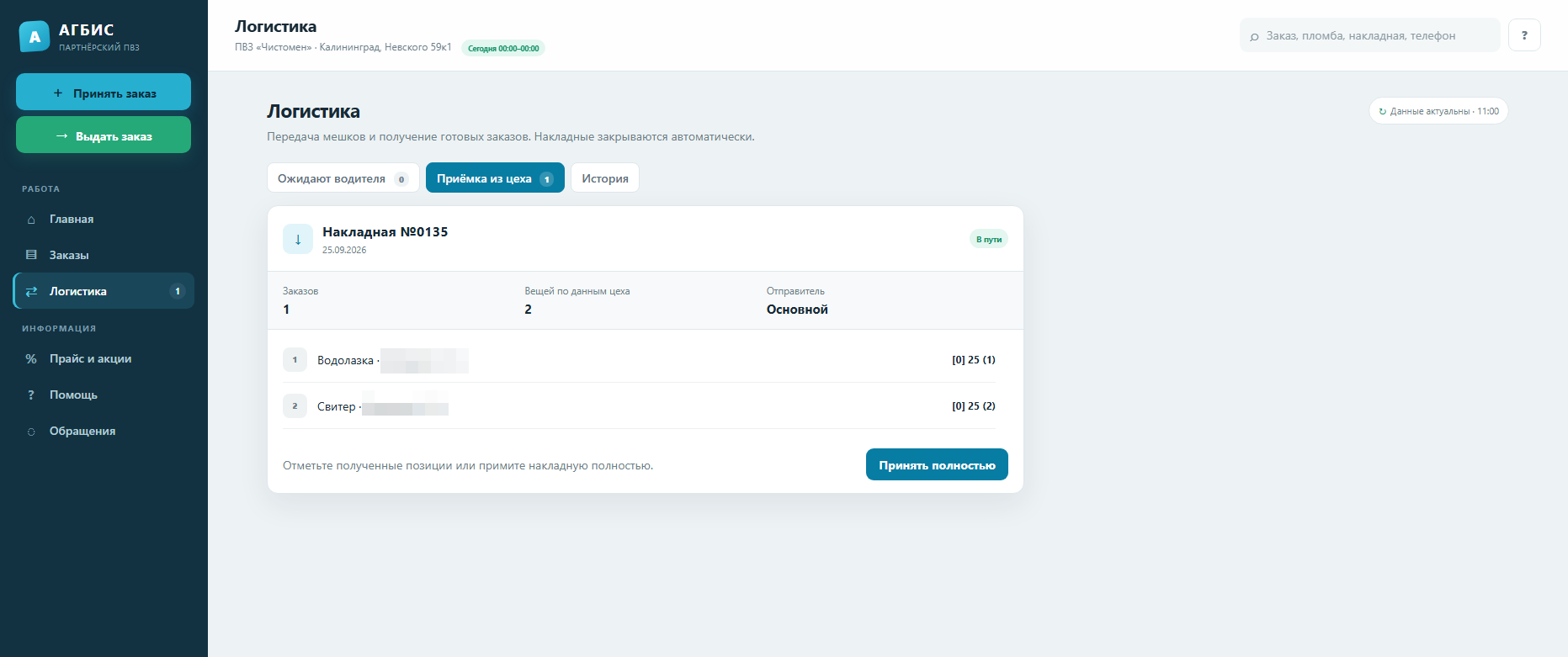The height and width of the screenshot is (657, 1568).
Task: Click the Принять заказ button
Action: click(104, 93)
